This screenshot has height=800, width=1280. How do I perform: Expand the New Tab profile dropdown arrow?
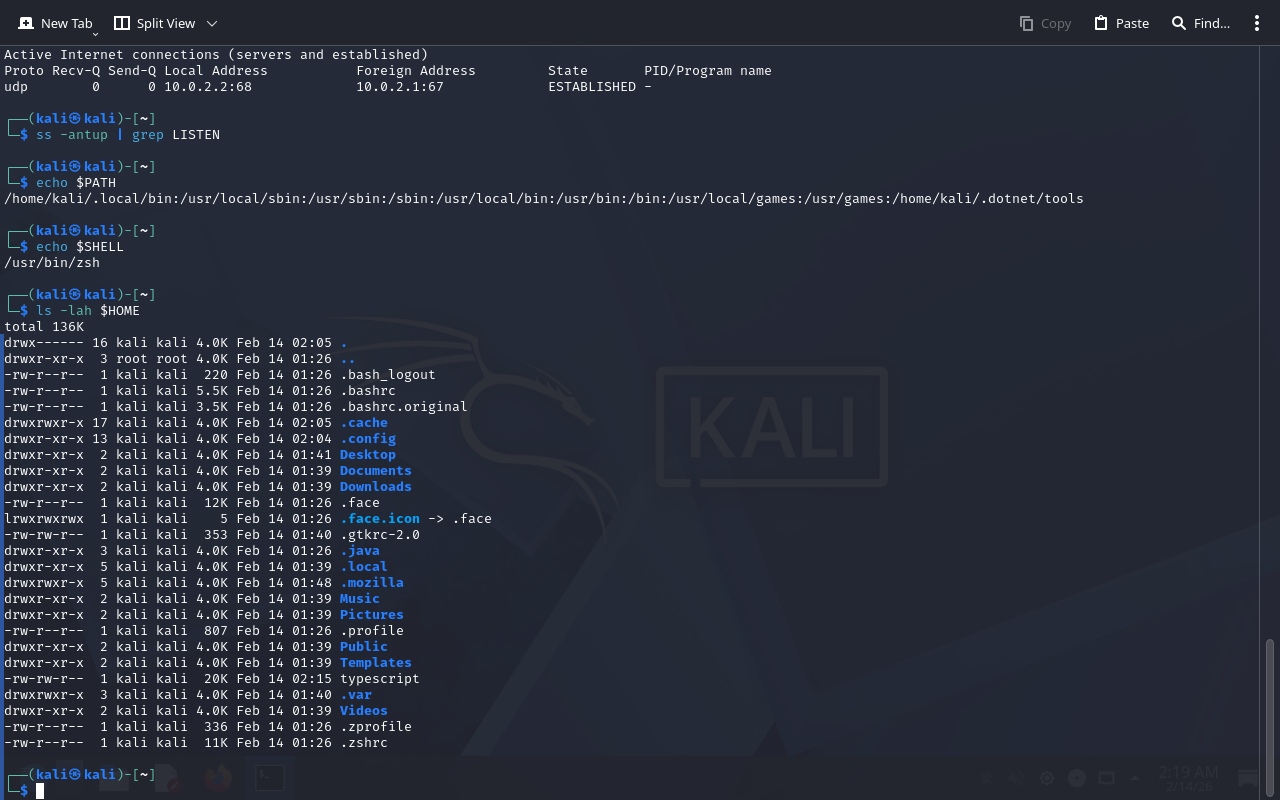tap(95, 34)
